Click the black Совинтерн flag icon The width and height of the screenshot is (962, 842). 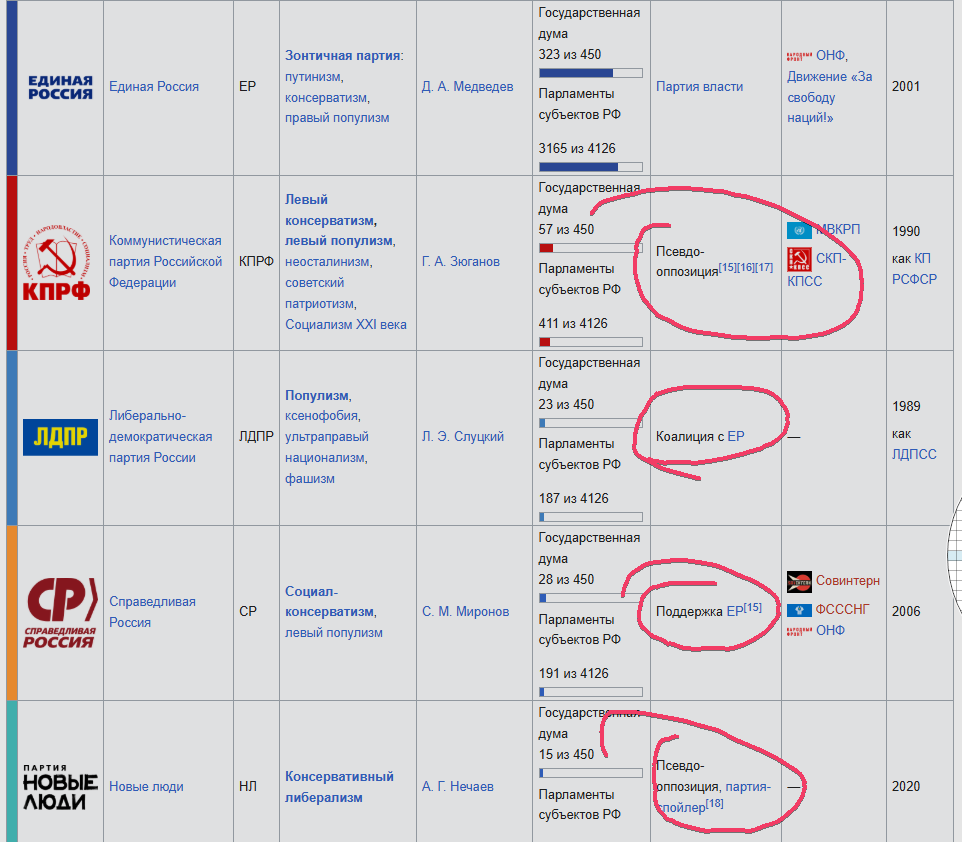[x=799, y=581]
